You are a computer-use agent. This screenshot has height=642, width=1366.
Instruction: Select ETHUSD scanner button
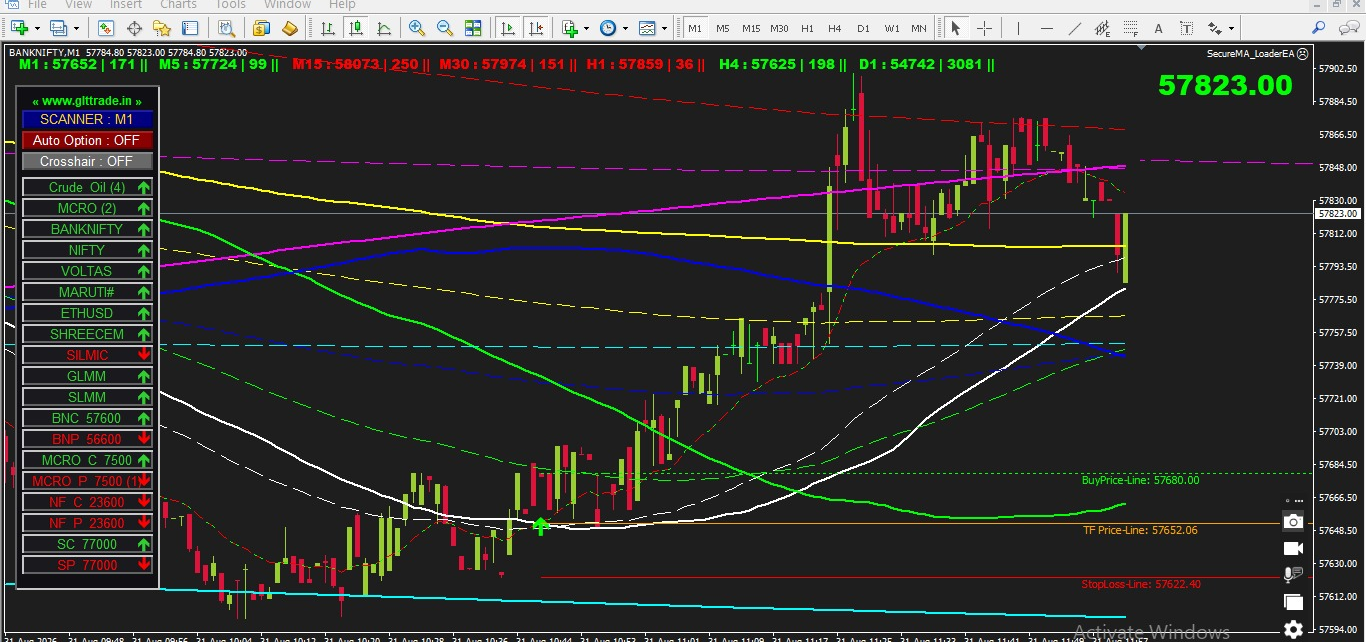tap(87, 313)
